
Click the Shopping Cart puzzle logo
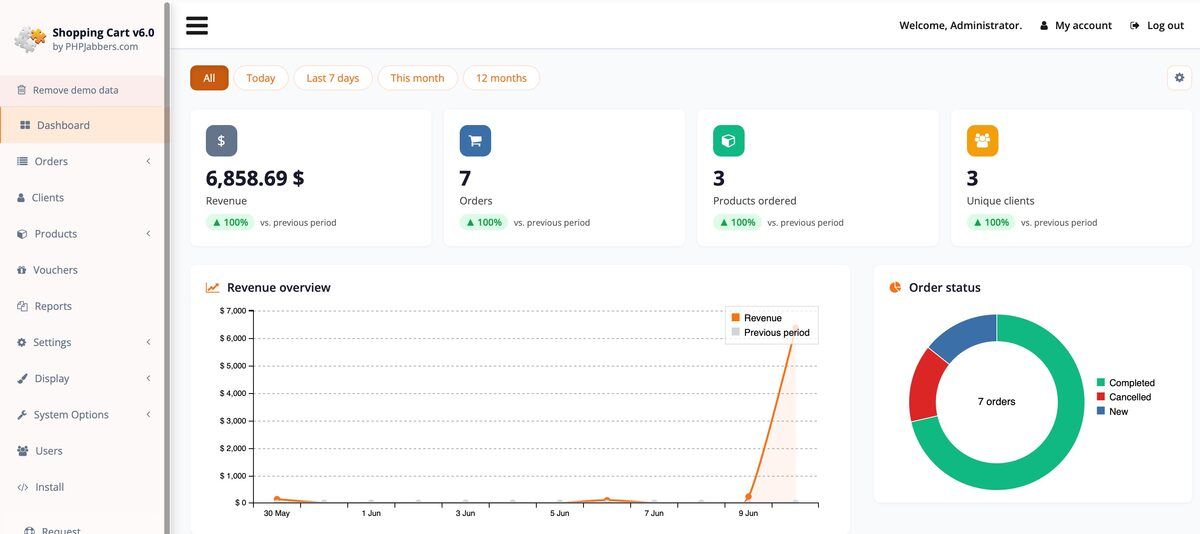point(30,40)
